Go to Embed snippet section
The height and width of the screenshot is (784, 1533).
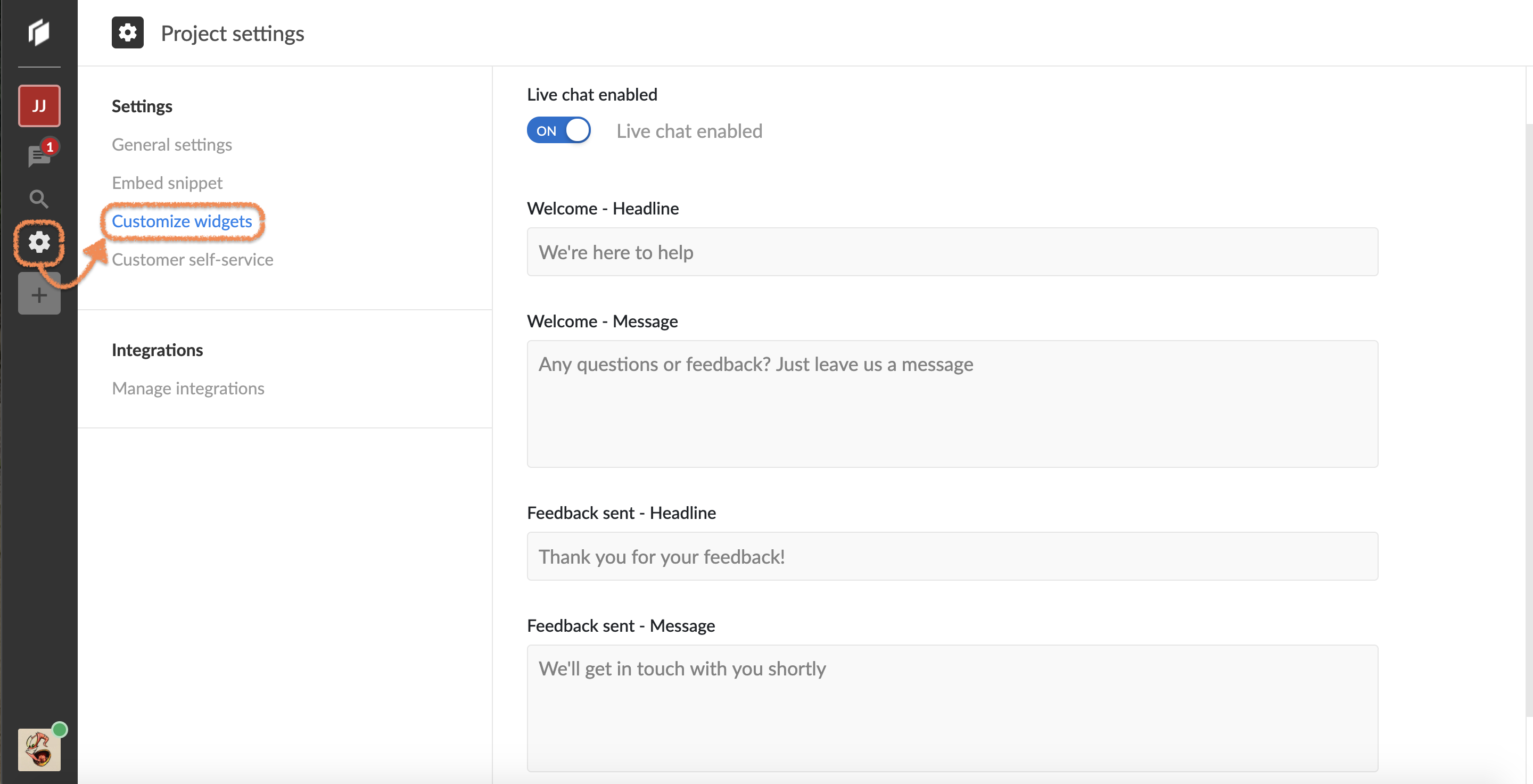pos(167,183)
